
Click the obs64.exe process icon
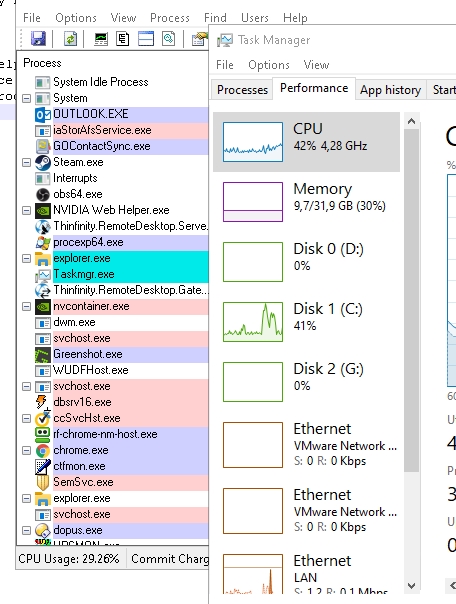point(43,195)
